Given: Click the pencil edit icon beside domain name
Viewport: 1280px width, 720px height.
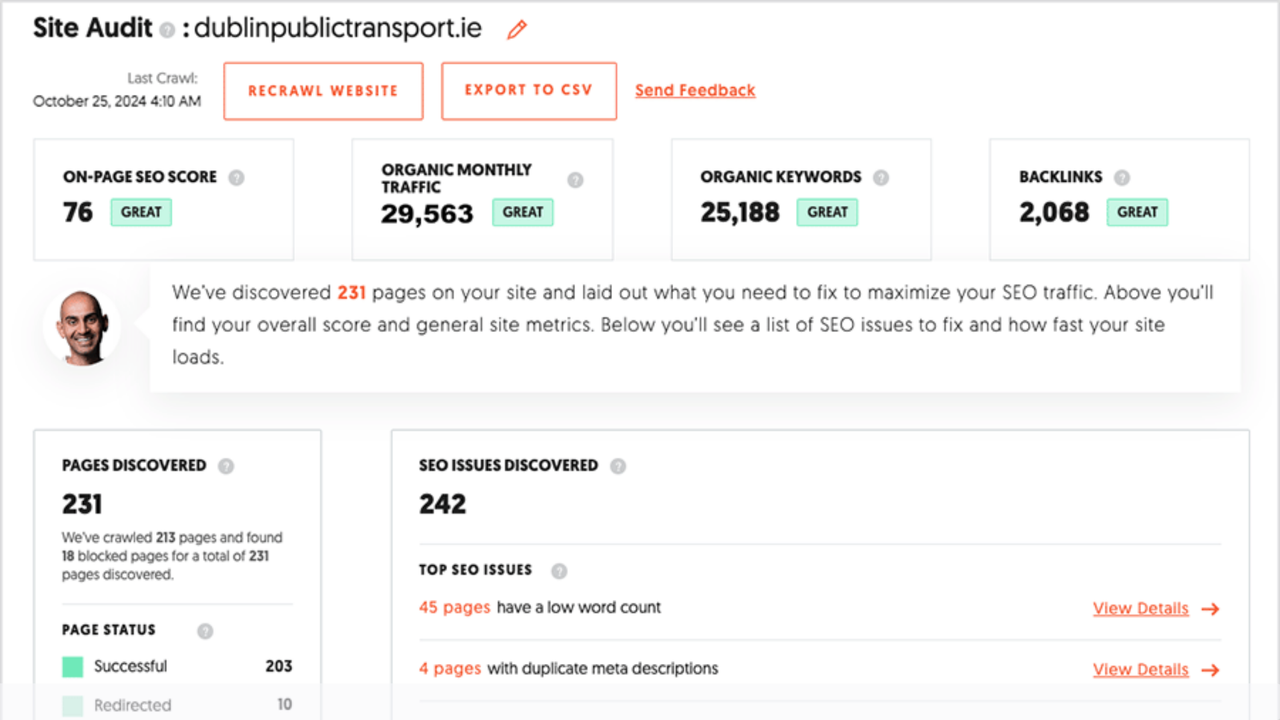Looking at the screenshot, I should coord(517,29).
